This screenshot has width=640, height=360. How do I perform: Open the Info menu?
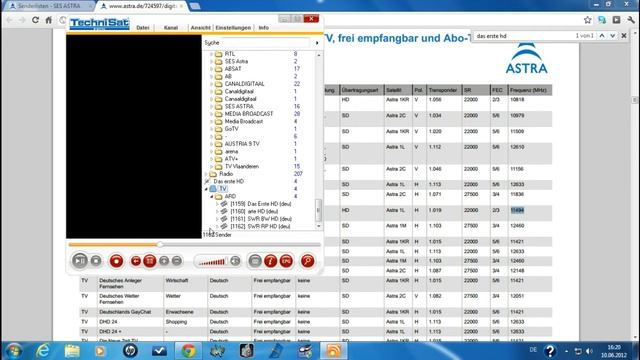264,28
